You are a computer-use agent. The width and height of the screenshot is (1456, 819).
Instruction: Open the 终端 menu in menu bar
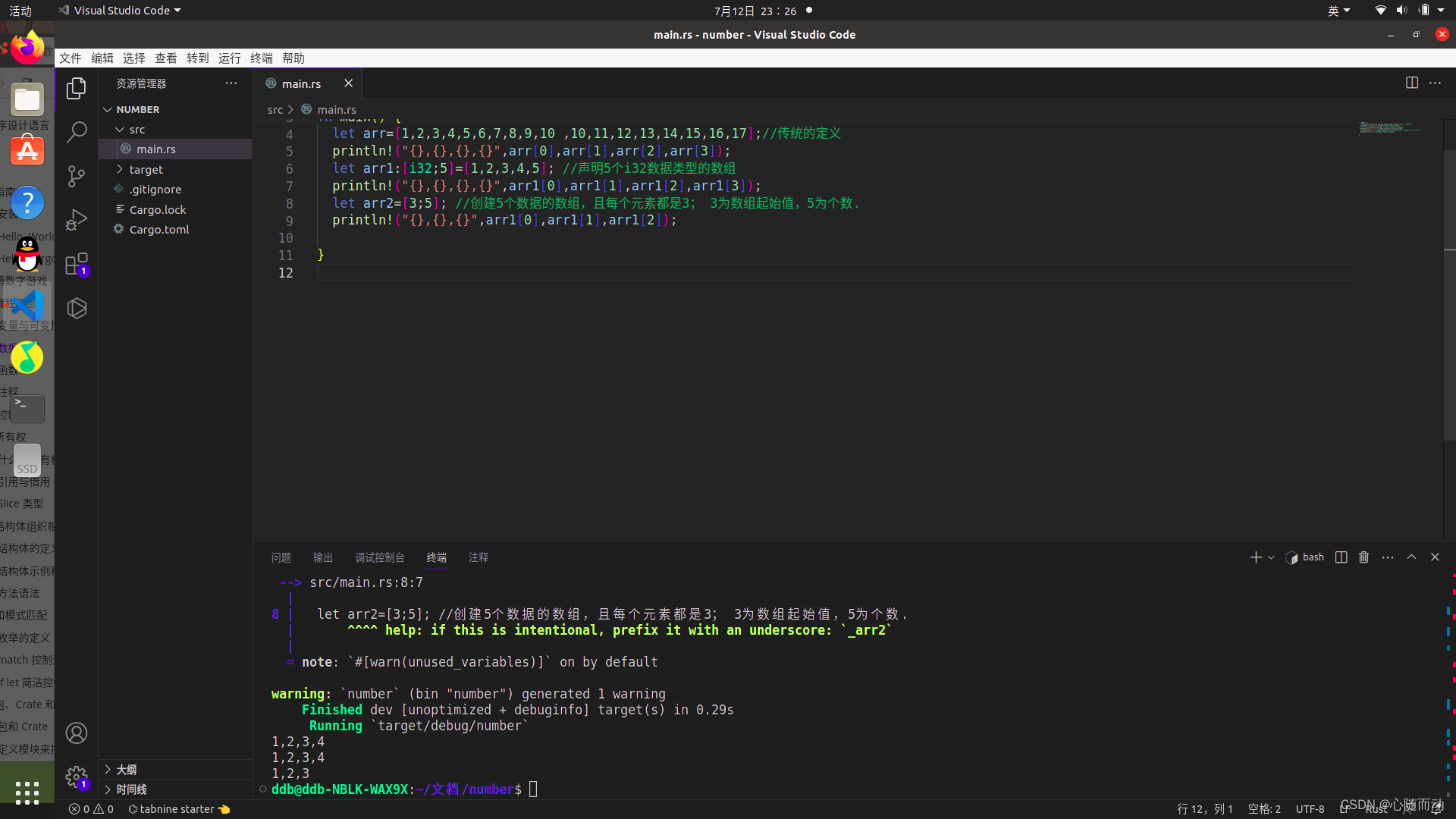click(262, 58)
